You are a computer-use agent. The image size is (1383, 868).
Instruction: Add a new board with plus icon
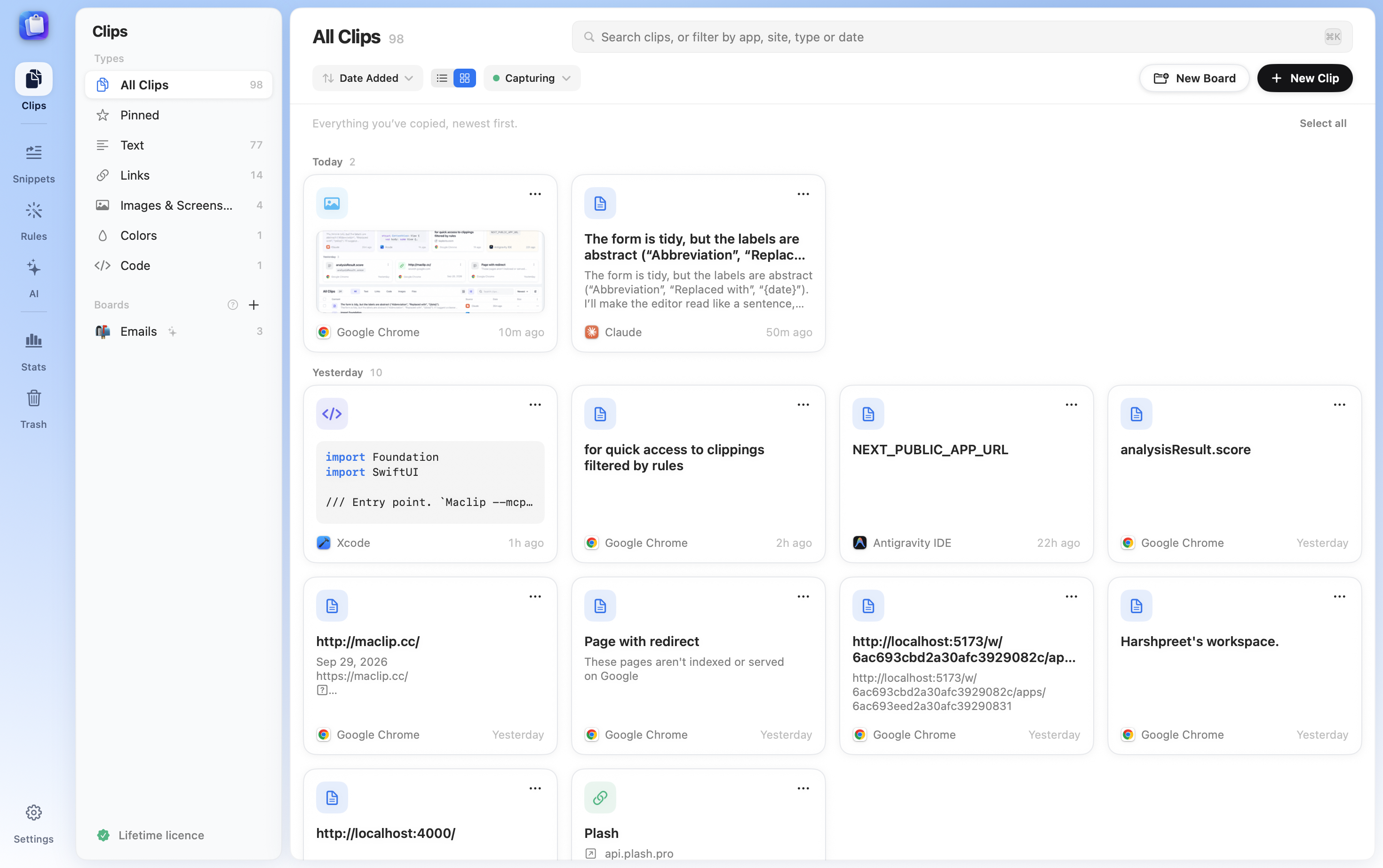[x=254, y=305]
